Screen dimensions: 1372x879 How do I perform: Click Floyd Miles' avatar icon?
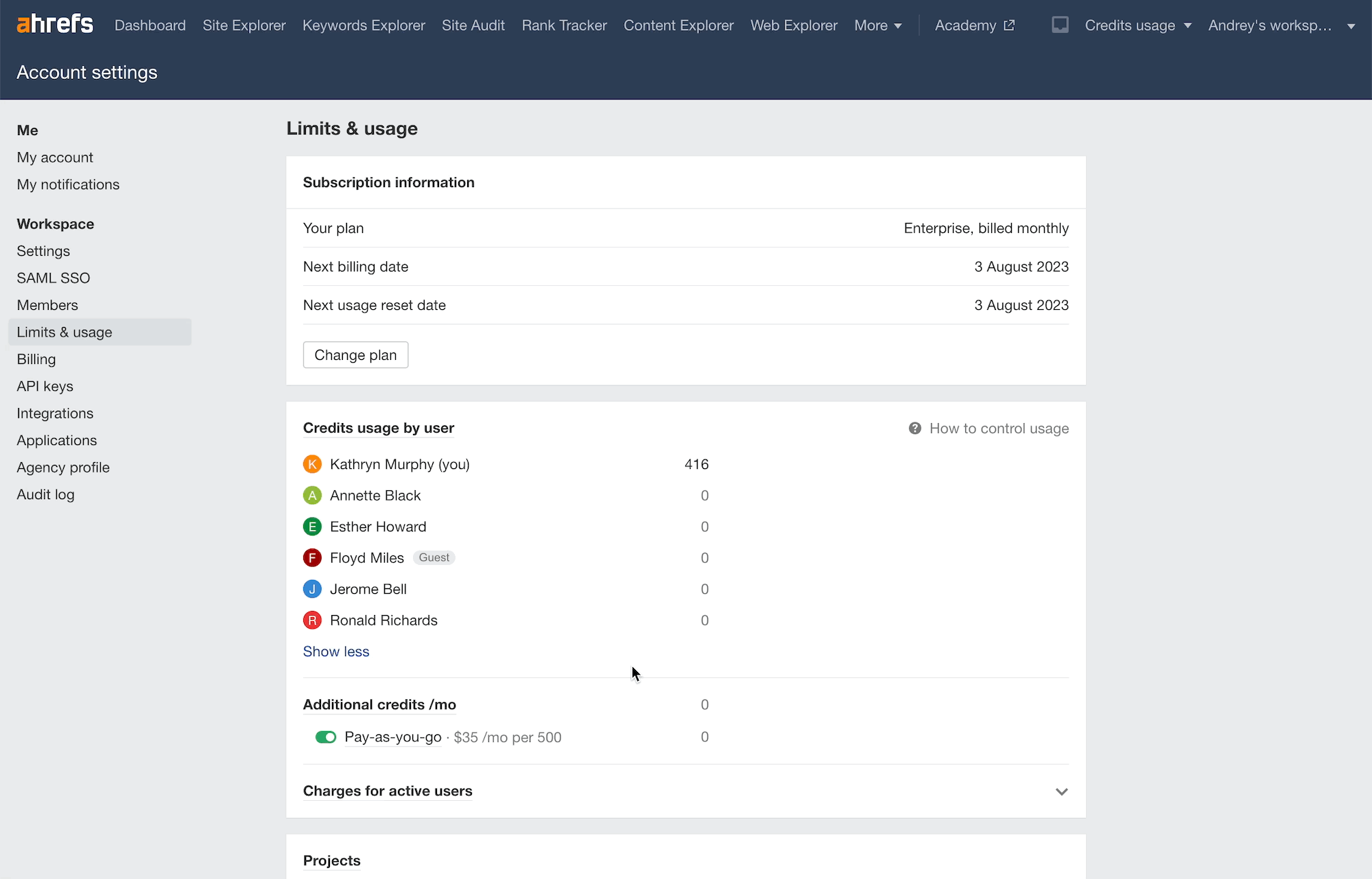(x=312, y=557)
